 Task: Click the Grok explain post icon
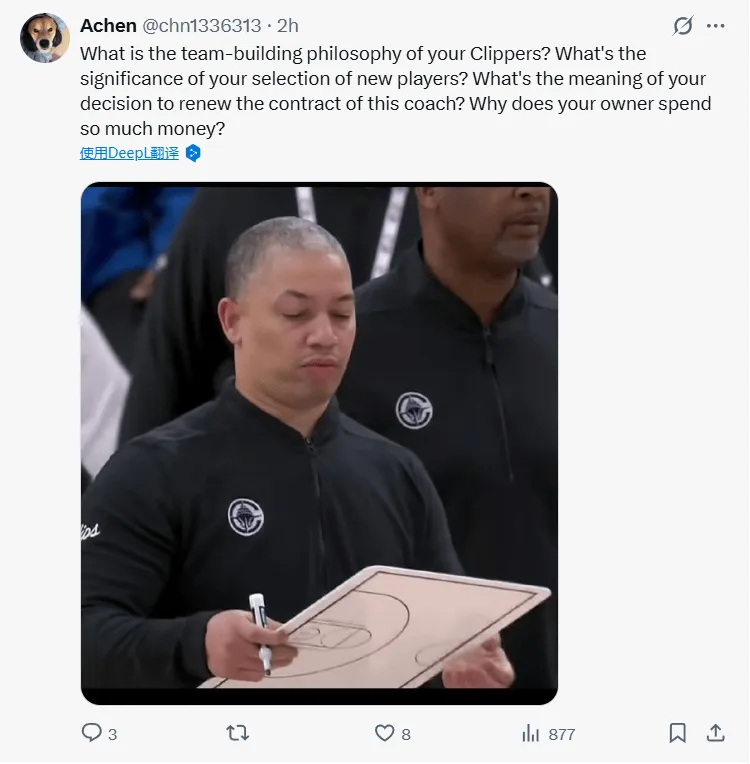[683, 26]
